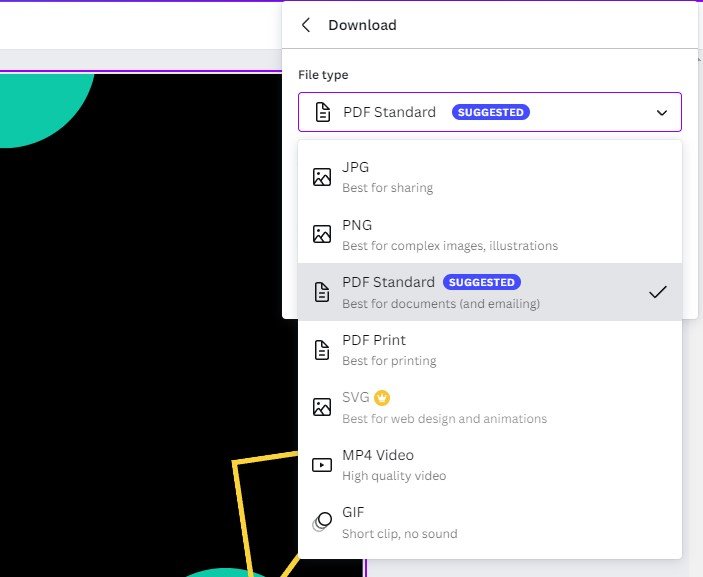Click the SUGGESTED badge in the list
703x577 pixels.
482,282
